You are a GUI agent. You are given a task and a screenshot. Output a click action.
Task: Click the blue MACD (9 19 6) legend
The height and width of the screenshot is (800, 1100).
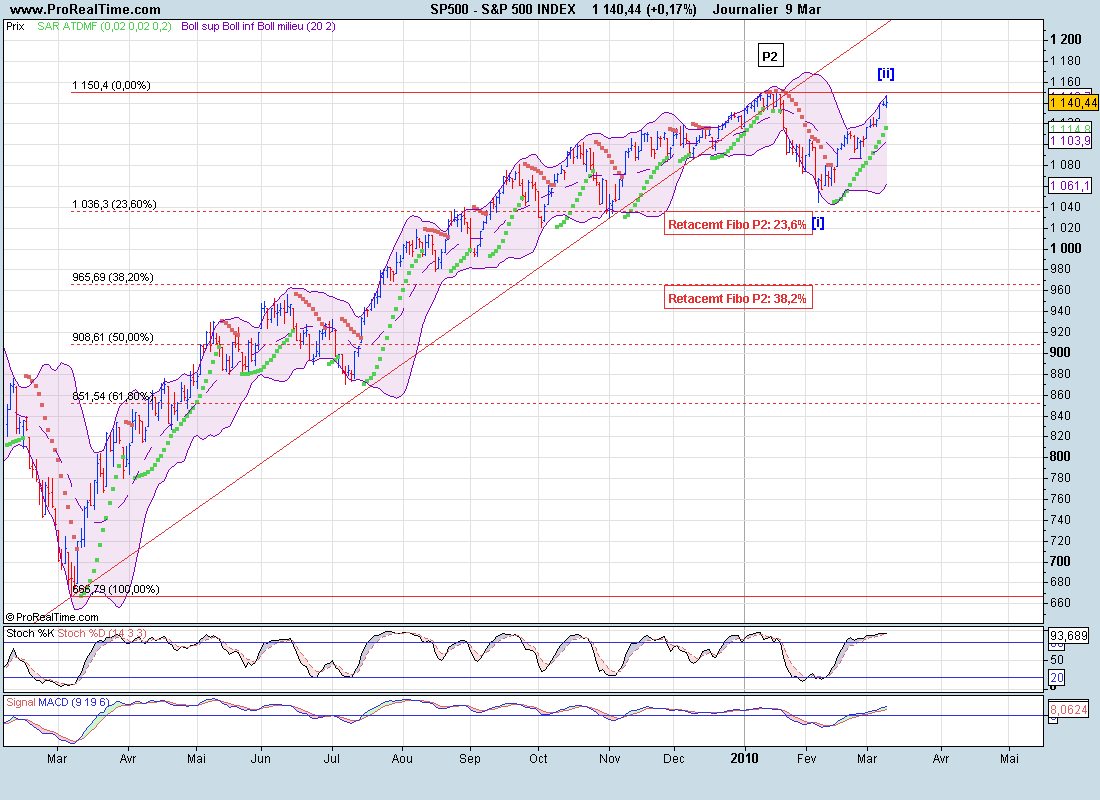point(74,702)
